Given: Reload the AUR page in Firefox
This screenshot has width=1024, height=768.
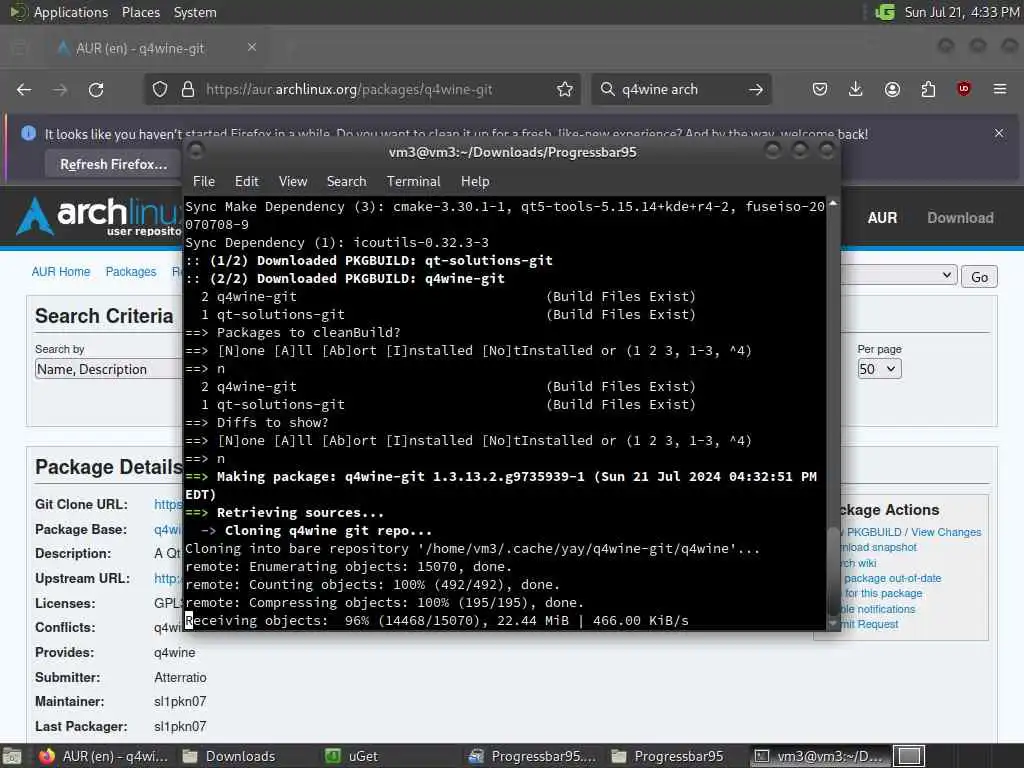Looking at the screenshot, I should tap(96, 89).
